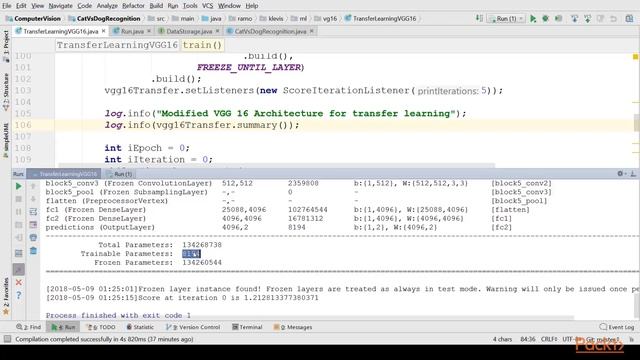Click the highlighted Trainable Parameters value
The image size is (640, 360).
[x=191, y=254]
